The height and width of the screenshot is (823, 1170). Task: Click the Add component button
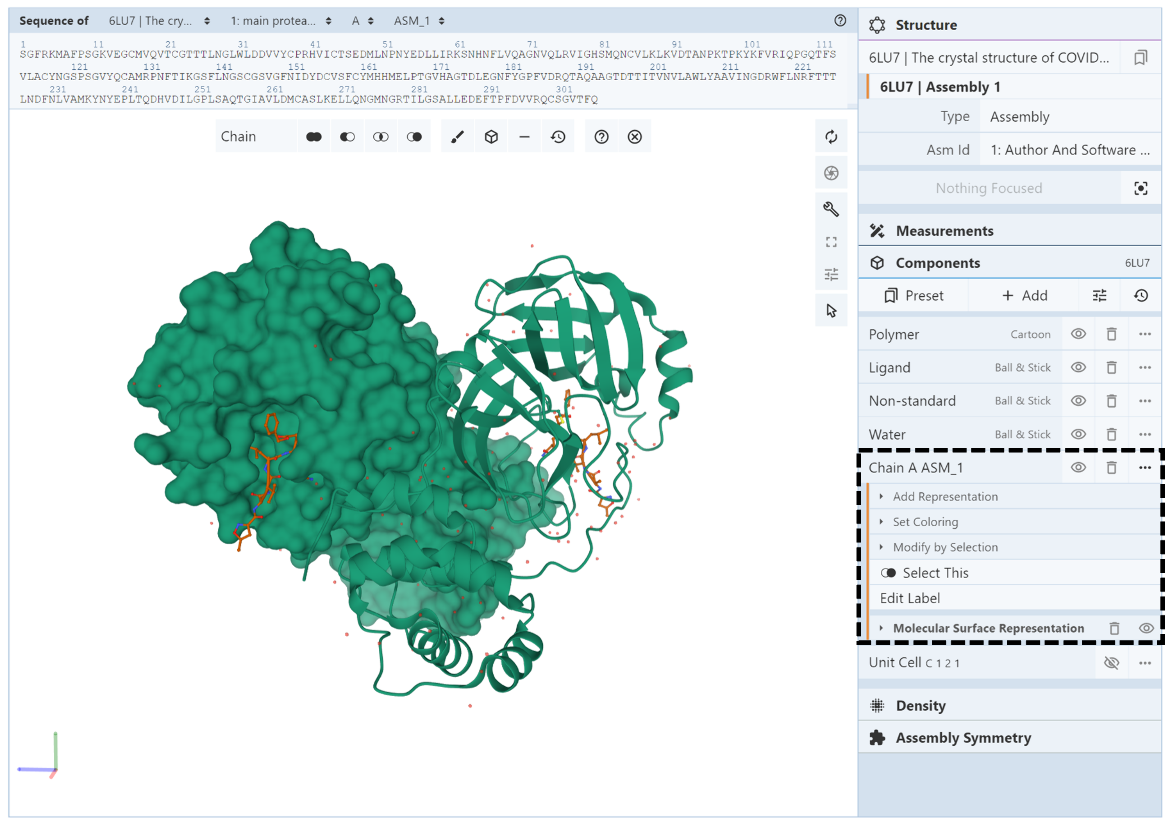pyautogui.click(x=1025, y=296)
